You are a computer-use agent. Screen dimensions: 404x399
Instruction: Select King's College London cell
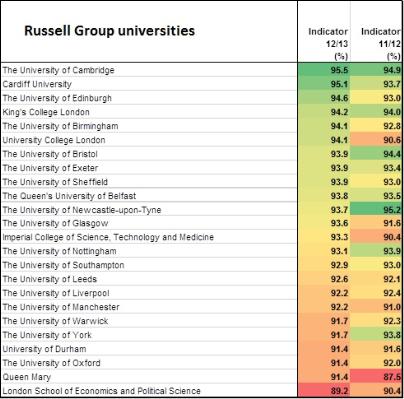[x=149, y=112]
